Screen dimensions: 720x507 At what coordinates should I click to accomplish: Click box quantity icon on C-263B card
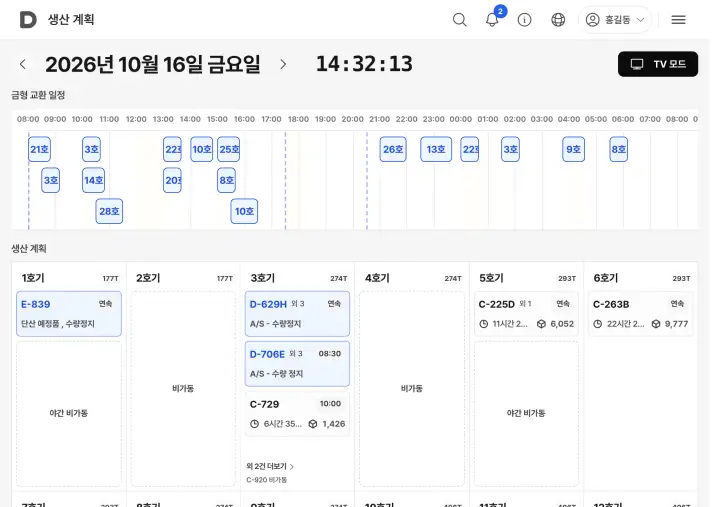[656, 324]
